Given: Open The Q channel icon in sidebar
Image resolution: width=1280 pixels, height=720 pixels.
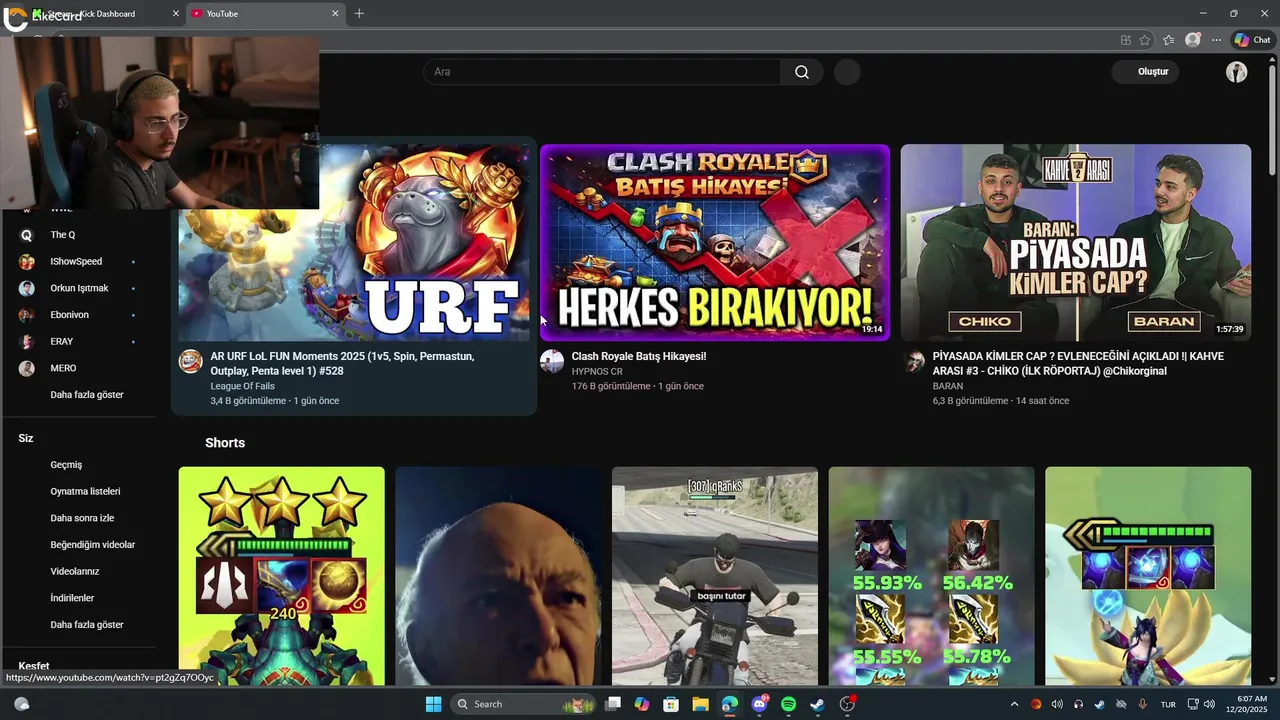Looking at the screenshot, I should 27,235.
